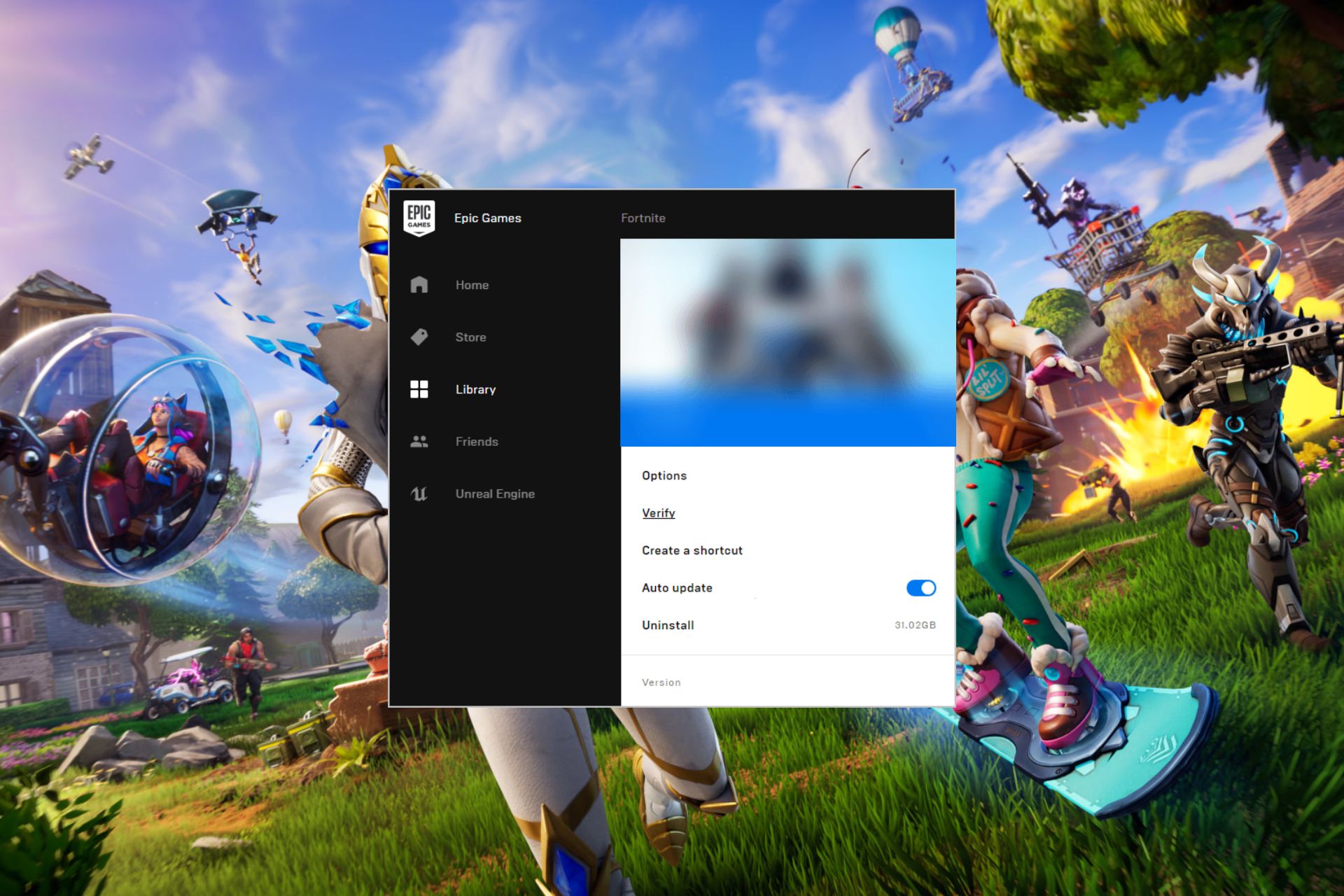Click the Verify link
The height and width of the screenshot is (896, 1344).
point(658,513)
